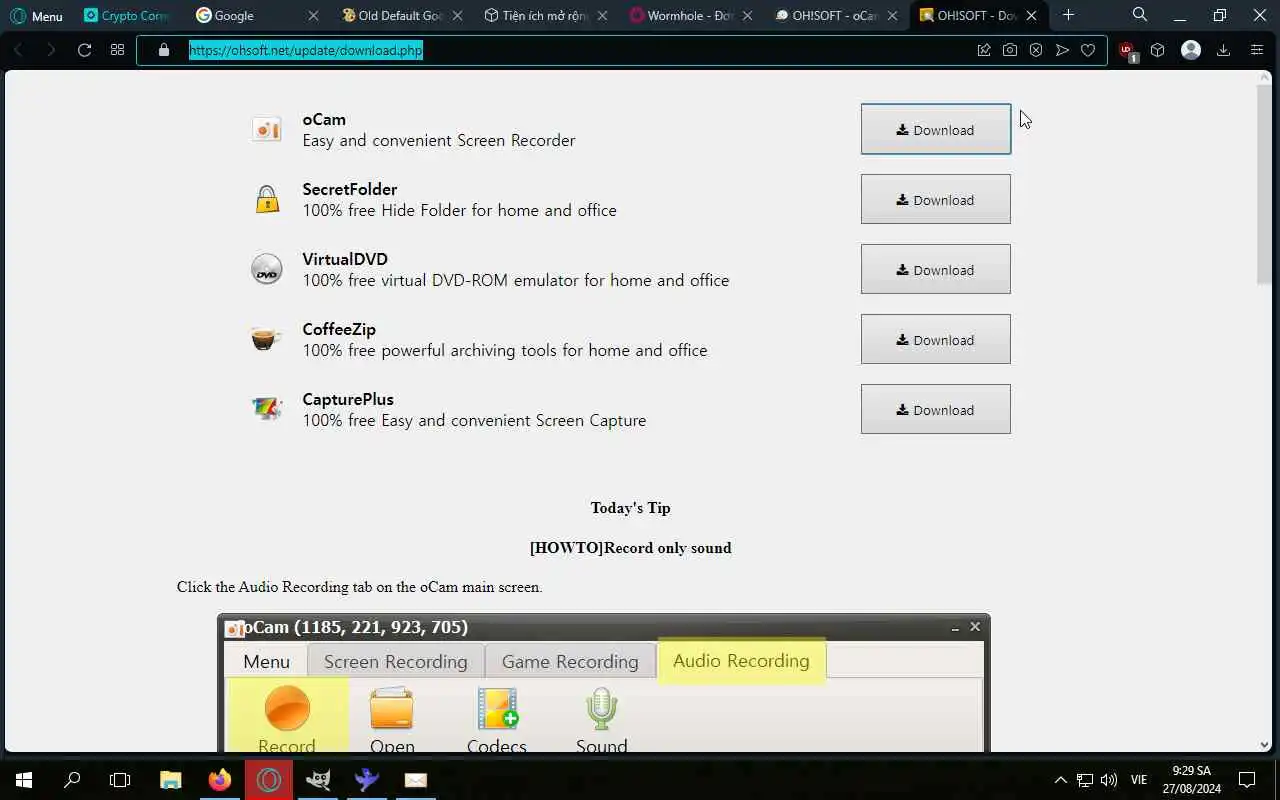1280x800 pixels.
Task: Launch Firefox from the taskbar
Action: coord(220,780)
